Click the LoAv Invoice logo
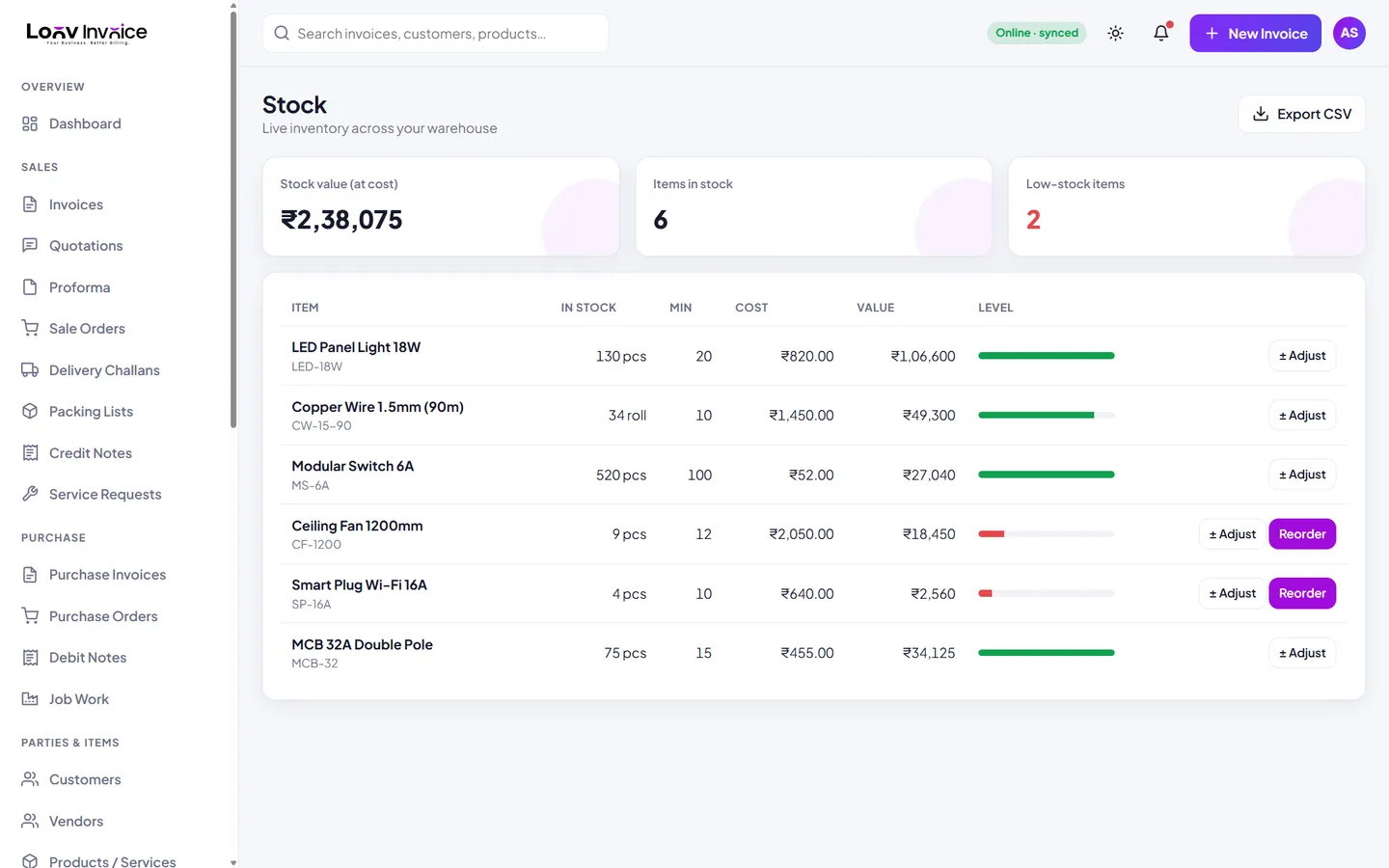 87,34
